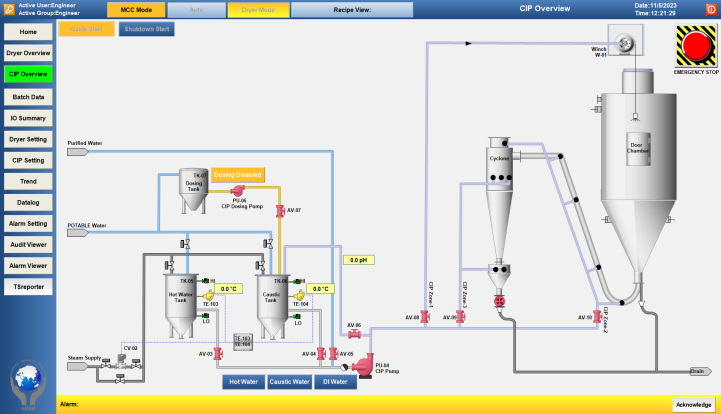Viewport: 721px width, 414px height.
Task: Click the Winch W-01 motor icon
Action: 627,41
